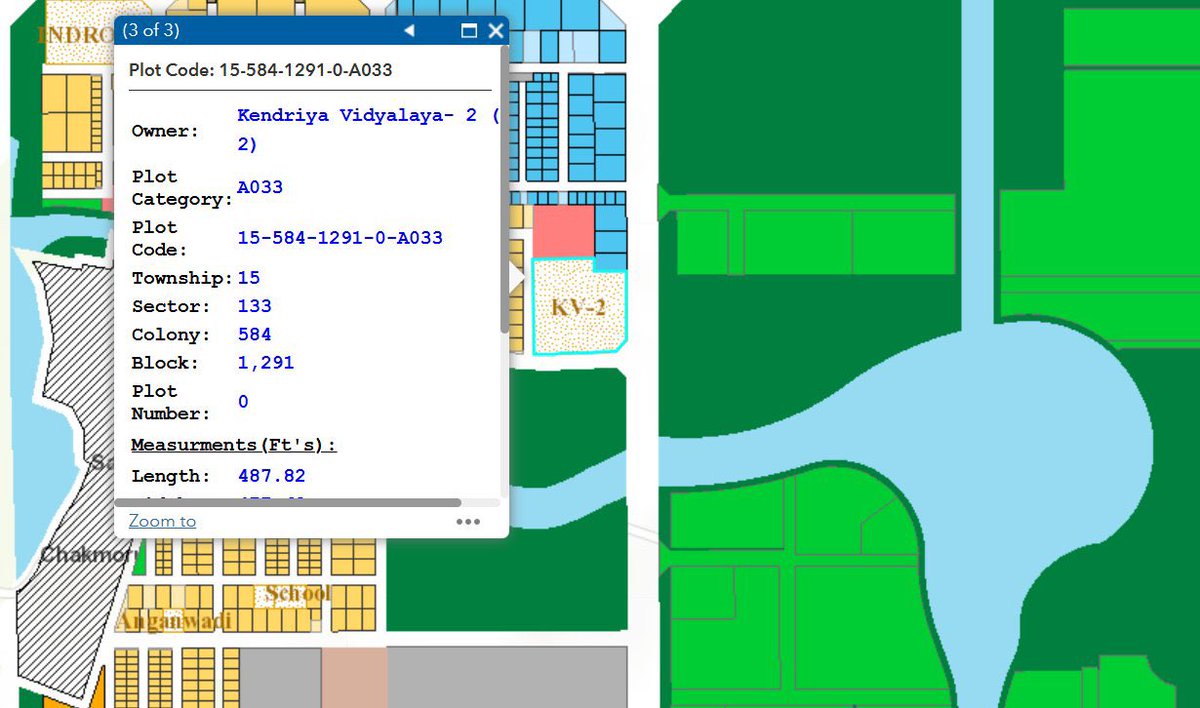This screenshot has width=1200, height=708.
Task: Close the plot info popup
Action: [x=495, y=31]
